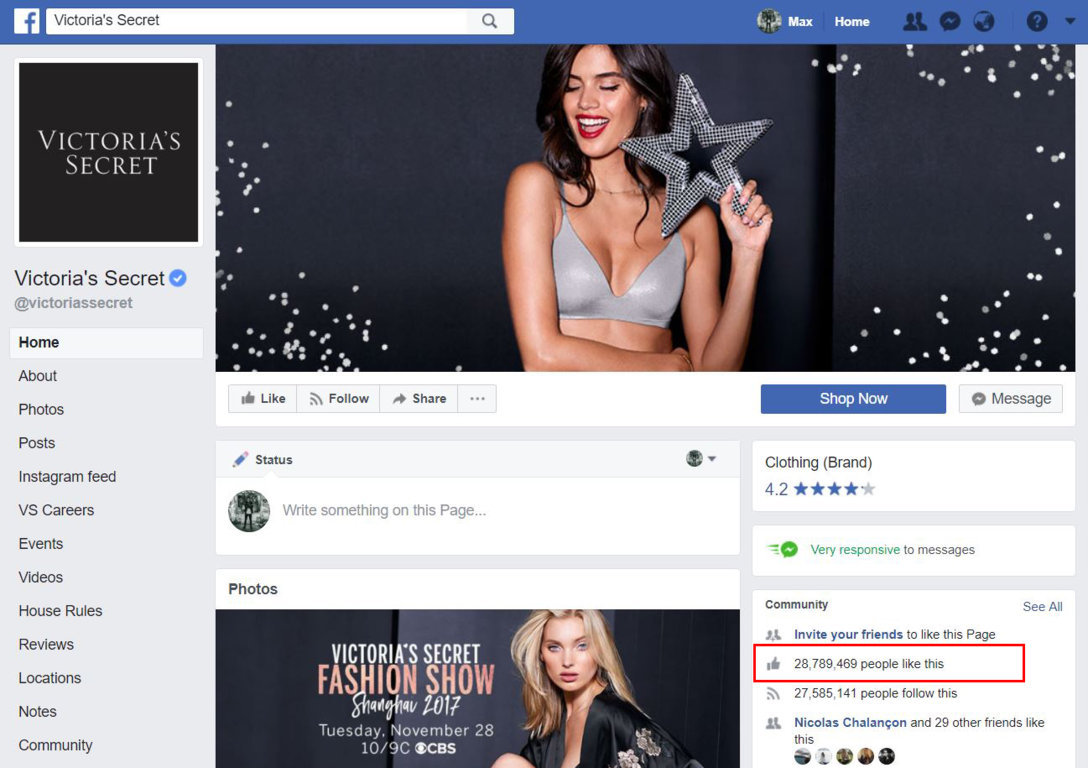Click the first friend avatar under friends like this

click(802, 756)
